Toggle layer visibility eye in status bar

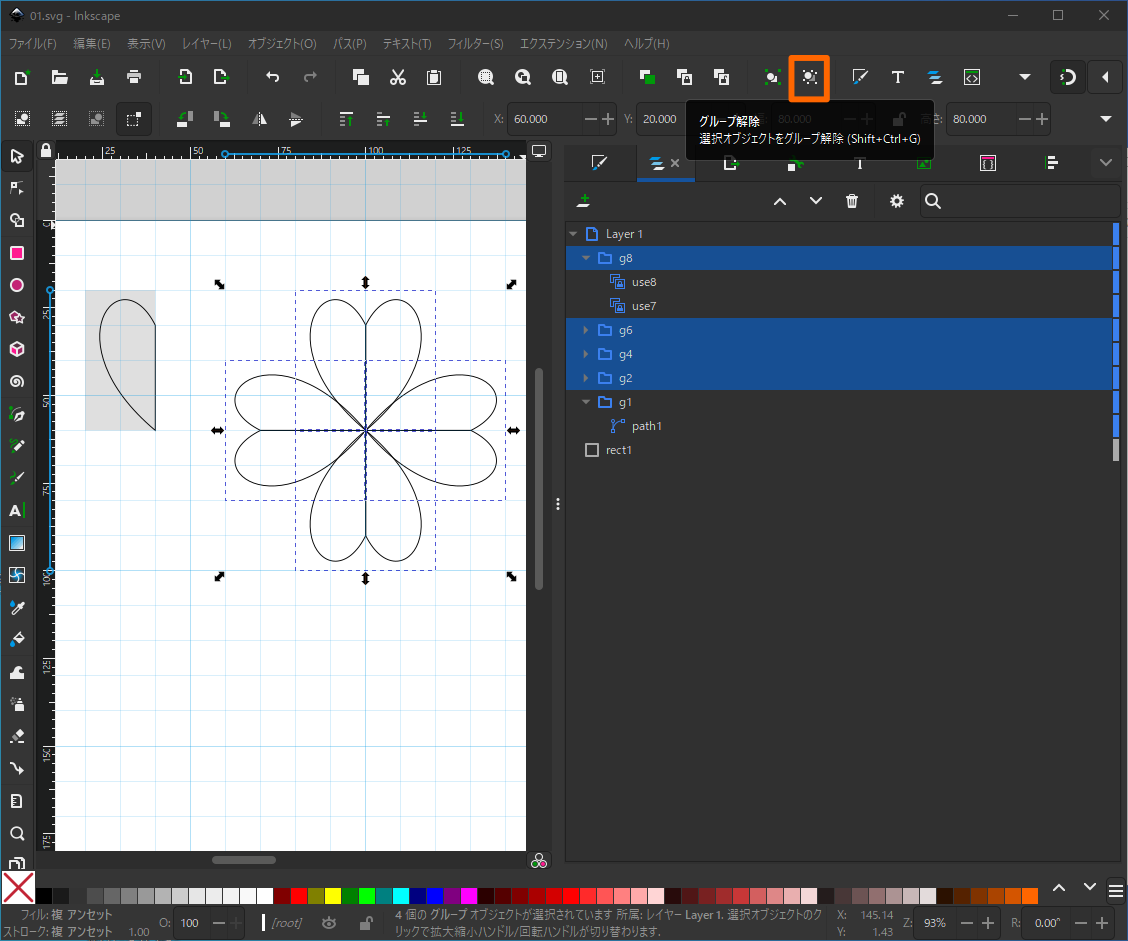pos(329,923)
